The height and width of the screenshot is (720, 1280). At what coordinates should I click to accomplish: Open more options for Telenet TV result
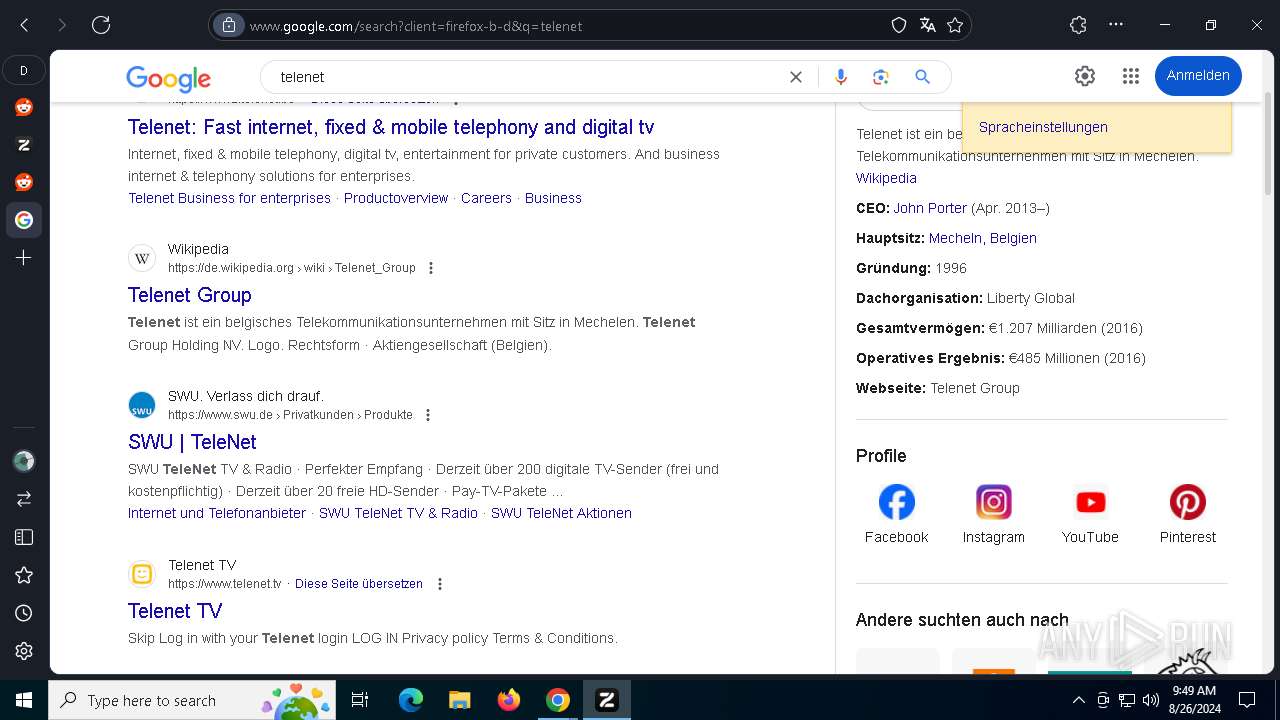pyautogui.click(x=439, y=584)
